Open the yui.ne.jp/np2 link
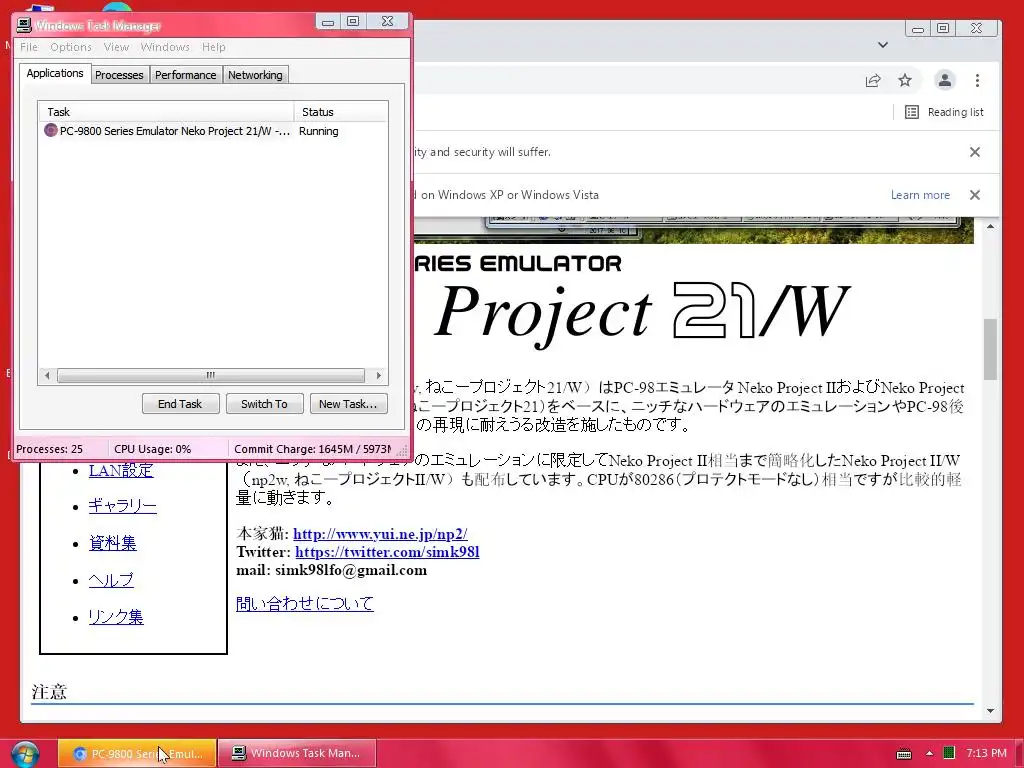The width and height of the screenshot is (1024, 768). click(380, 534)
